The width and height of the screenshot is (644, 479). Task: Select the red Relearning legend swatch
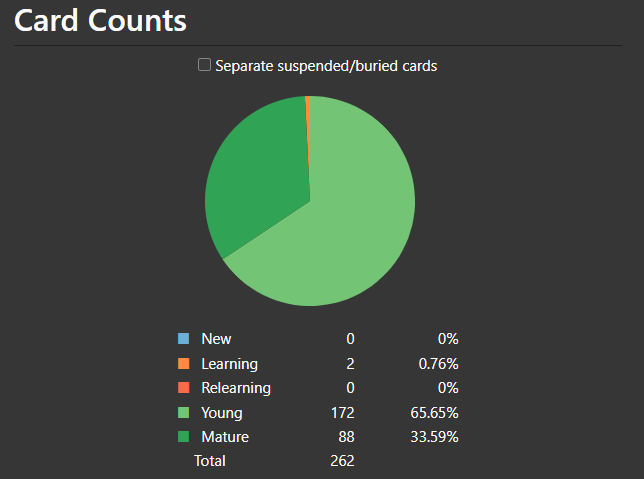click(x=183, y=388)
